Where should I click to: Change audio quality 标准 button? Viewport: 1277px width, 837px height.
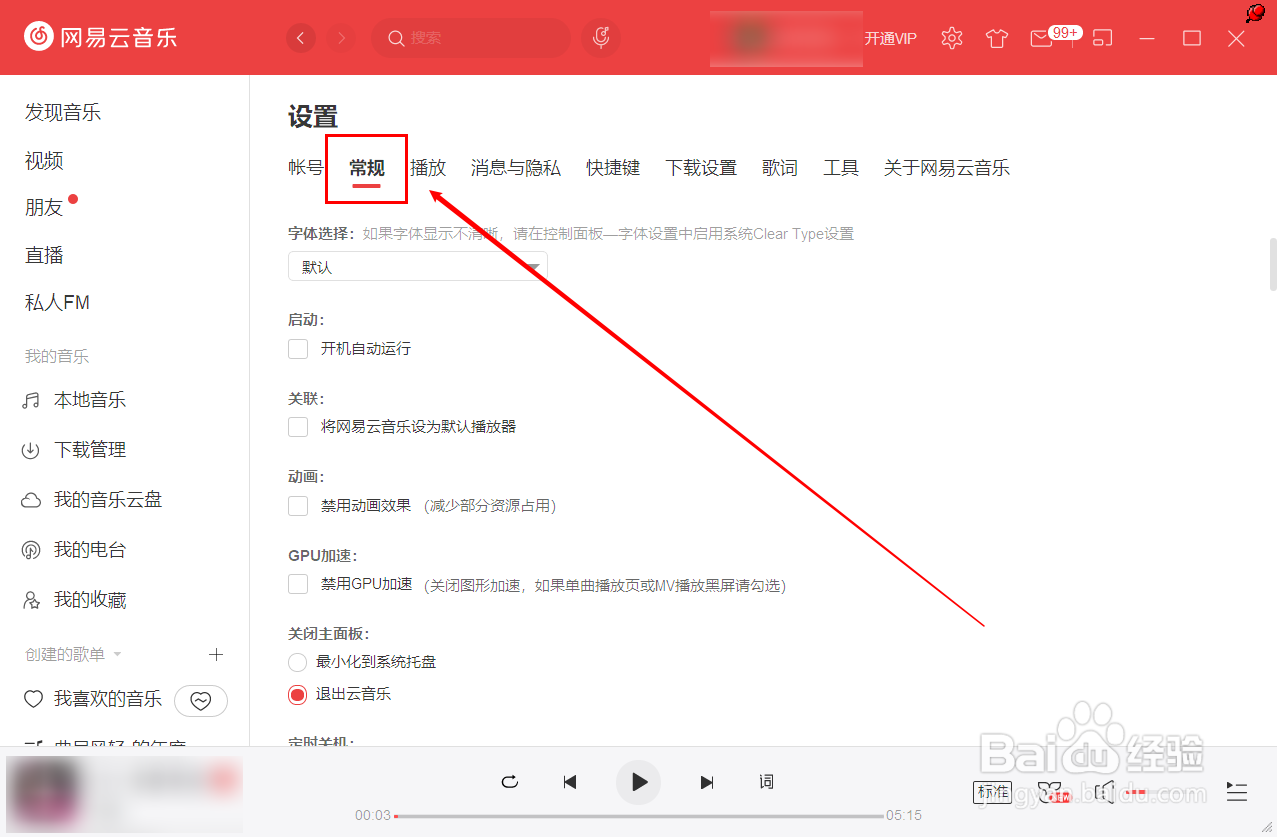(x=993, y=792)
